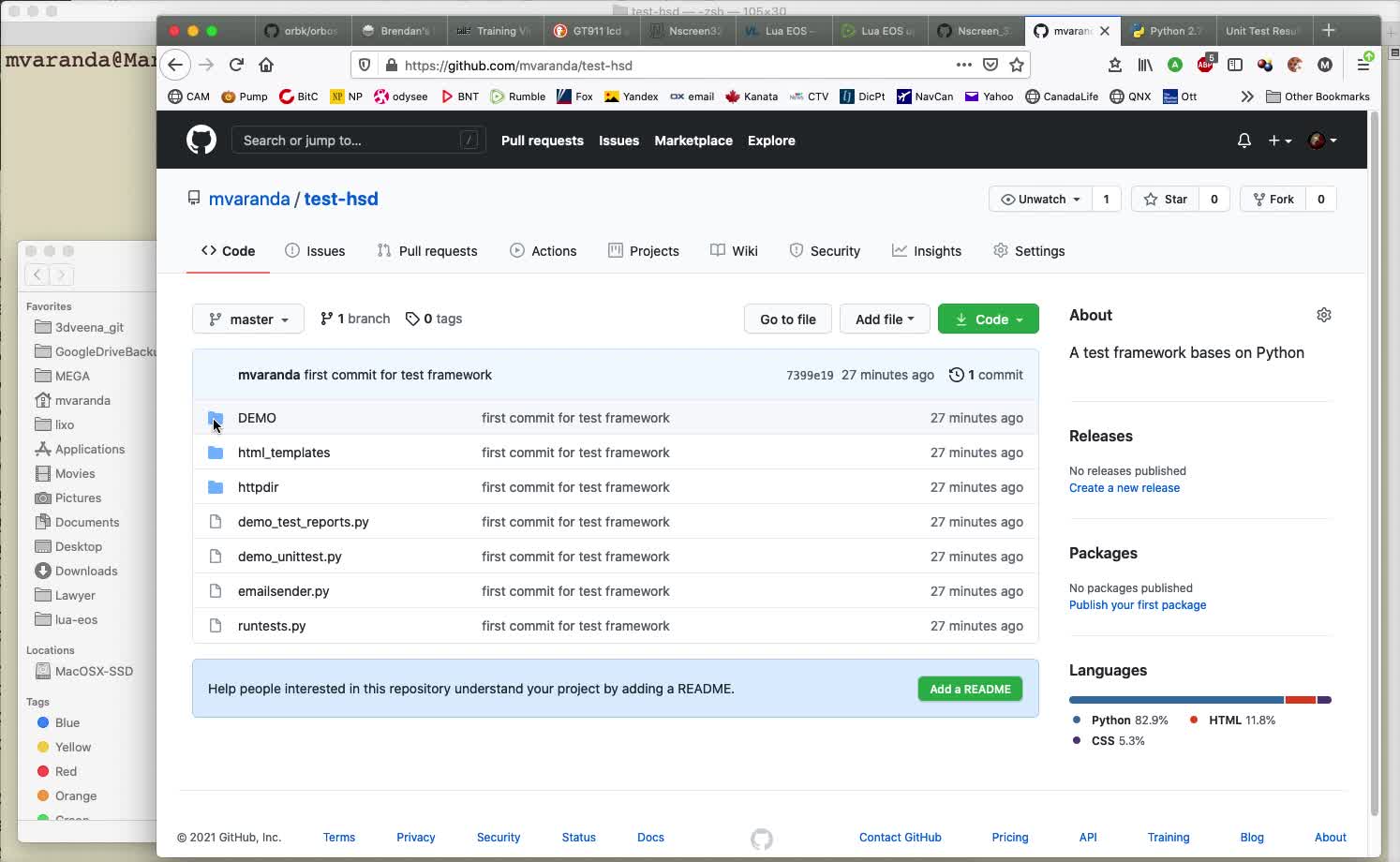Open the Projects tab
Viewport: 1400px width, 862px height.
tap(643, 251)
